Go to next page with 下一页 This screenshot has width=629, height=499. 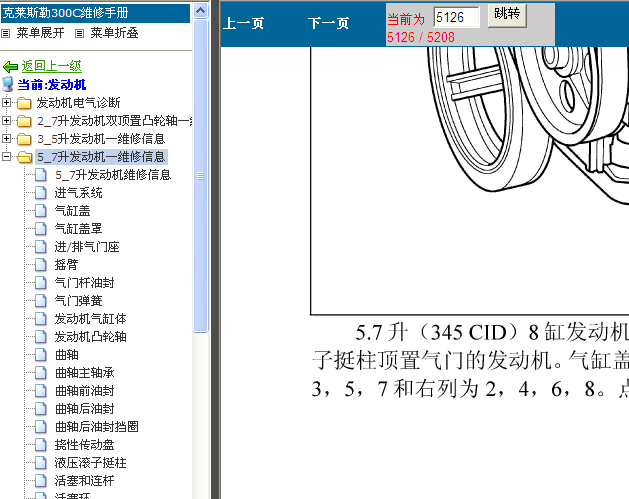click(329, 23)
